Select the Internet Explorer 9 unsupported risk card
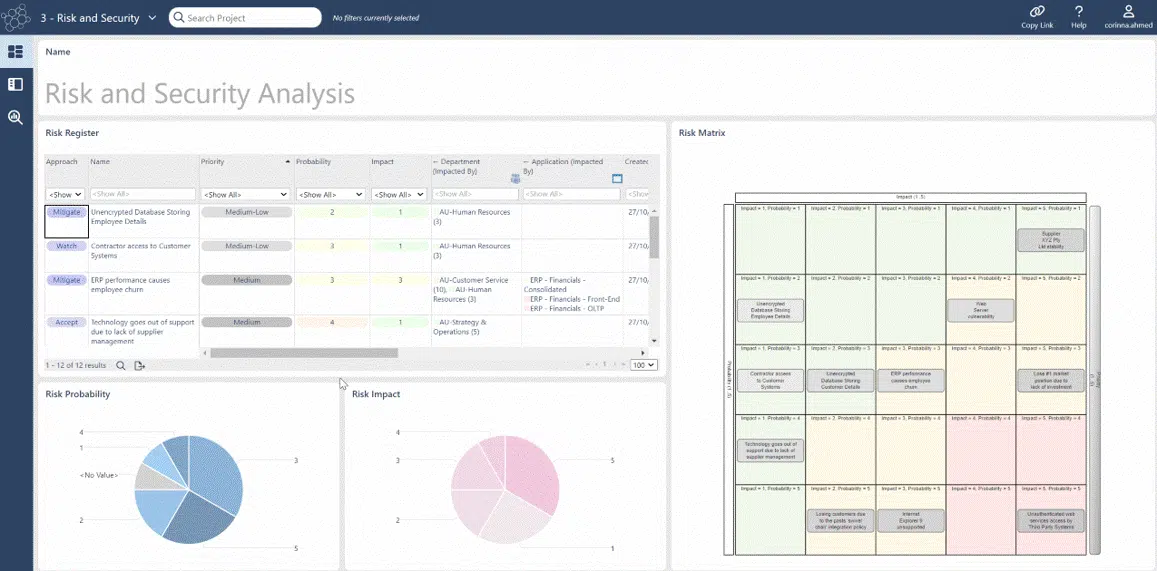1157x571 pixels. [909, 520]
